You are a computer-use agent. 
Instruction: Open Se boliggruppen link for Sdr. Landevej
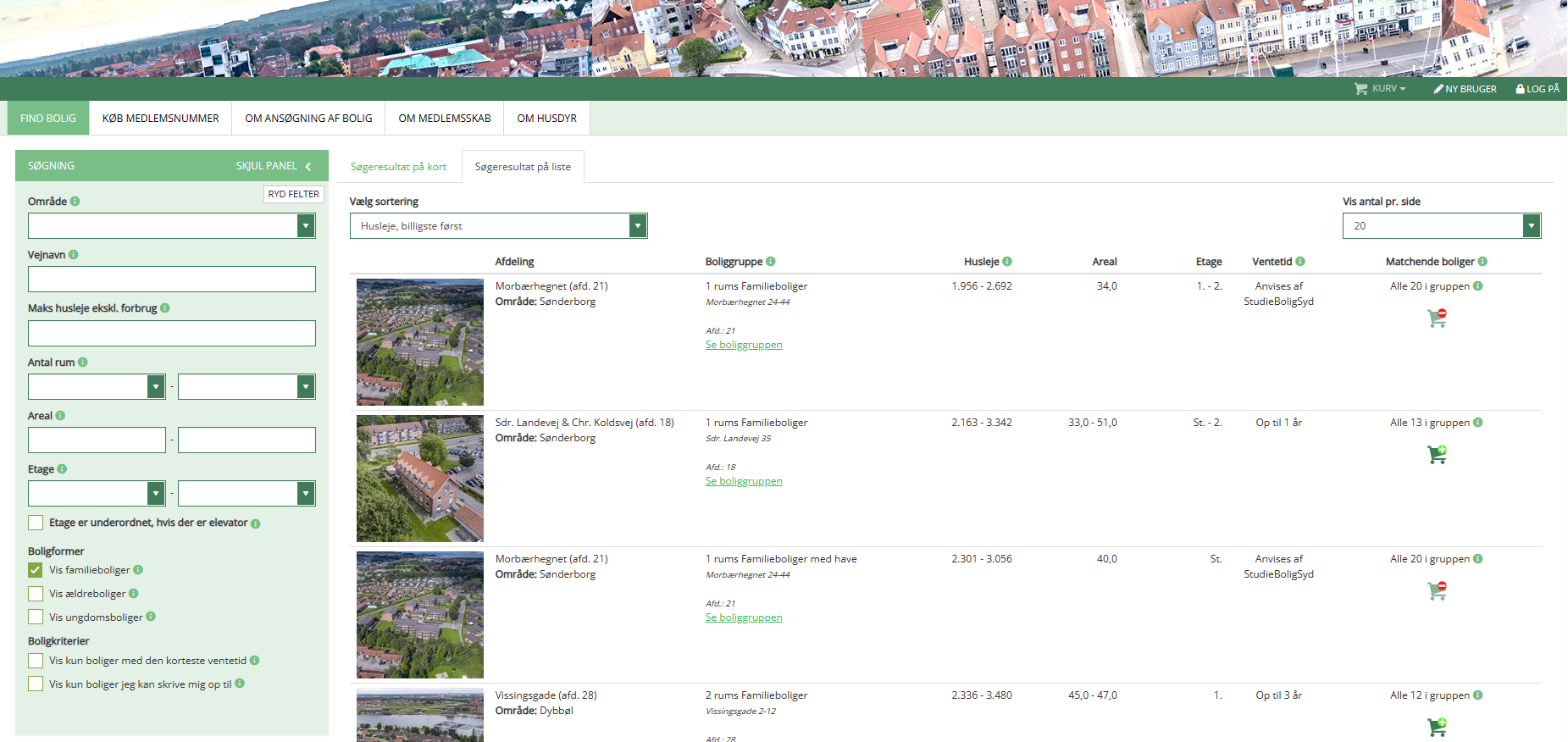[x=744, y=481]
